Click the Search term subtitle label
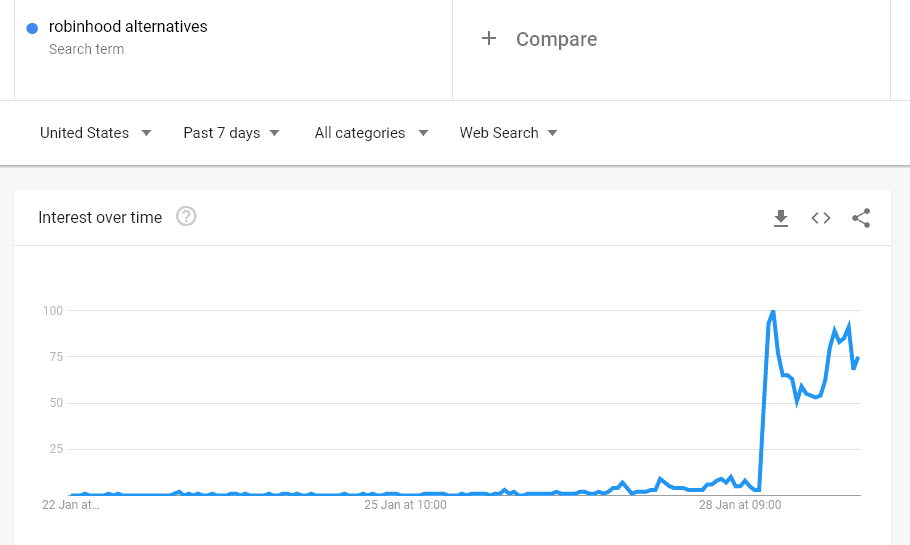This screenshot has height=545, width=910. click(86, 49)
